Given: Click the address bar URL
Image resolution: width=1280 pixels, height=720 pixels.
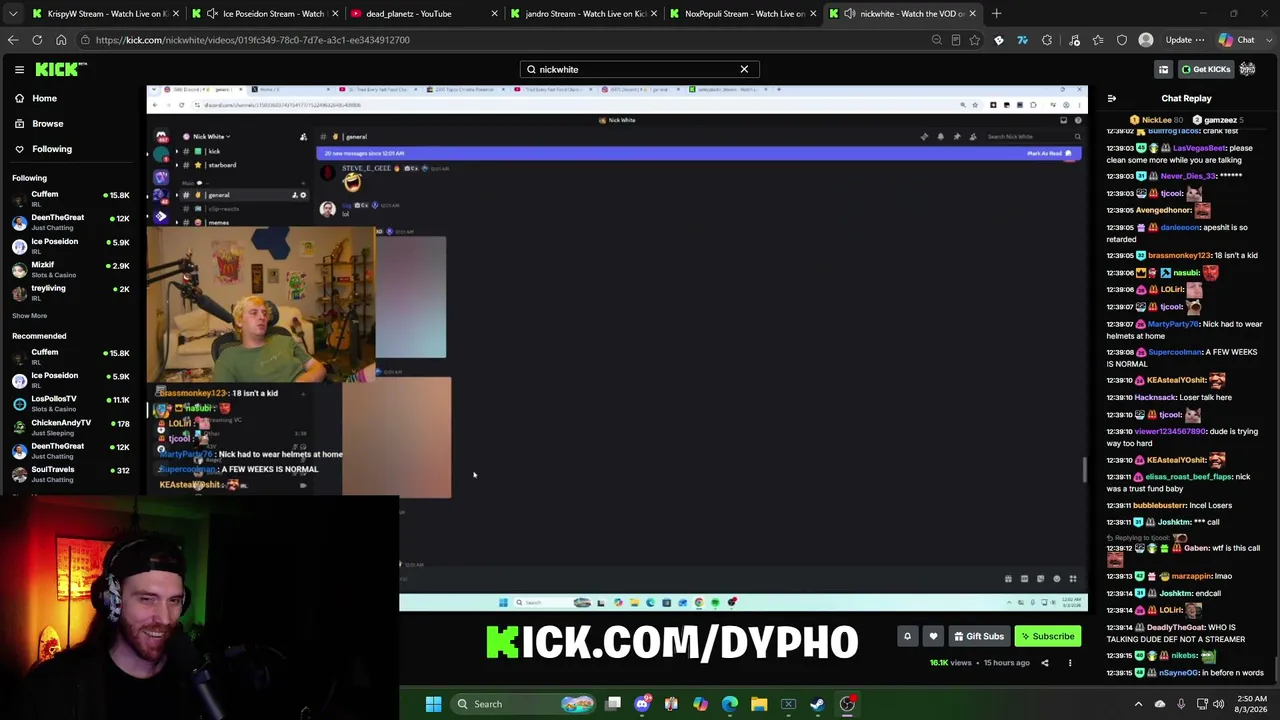Looking at the screenshot, I should pyautogui.click(x=253, y=40).
